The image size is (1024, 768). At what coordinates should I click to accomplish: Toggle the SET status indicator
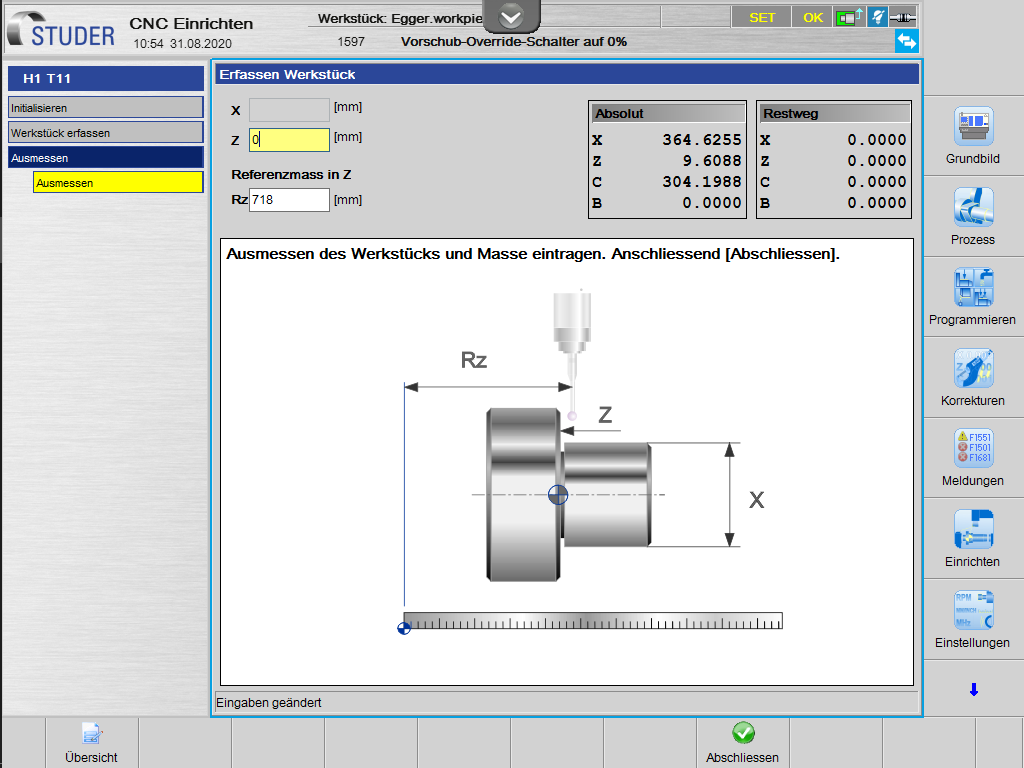(x=762, y=17)
